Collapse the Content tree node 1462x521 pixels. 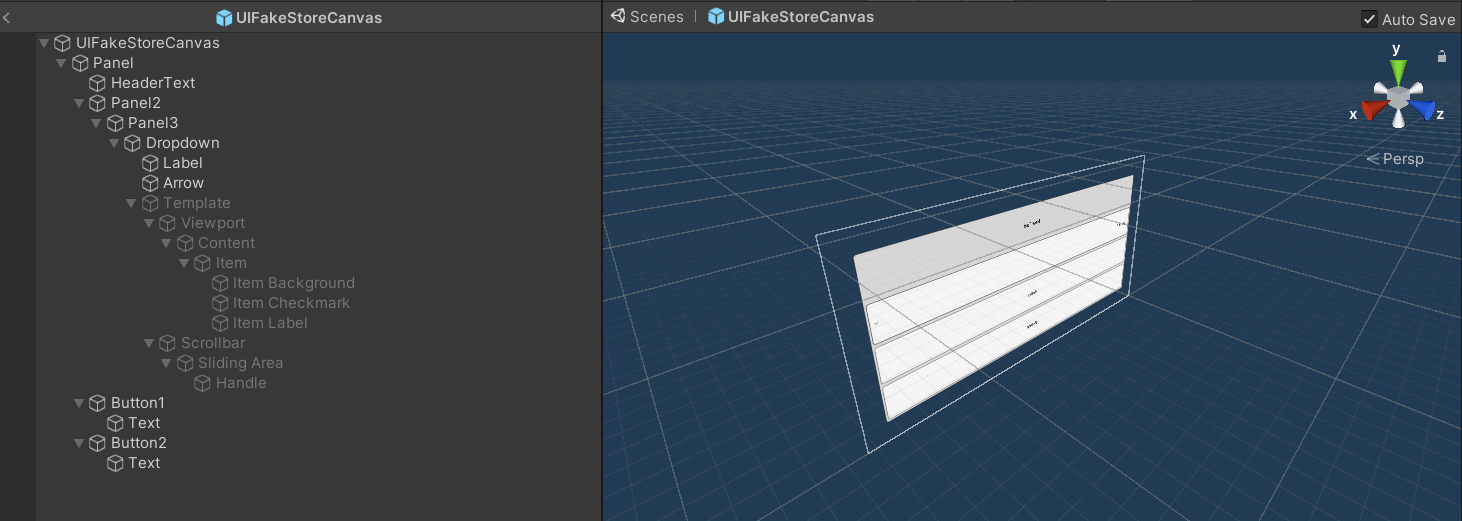tap(167, 243)
